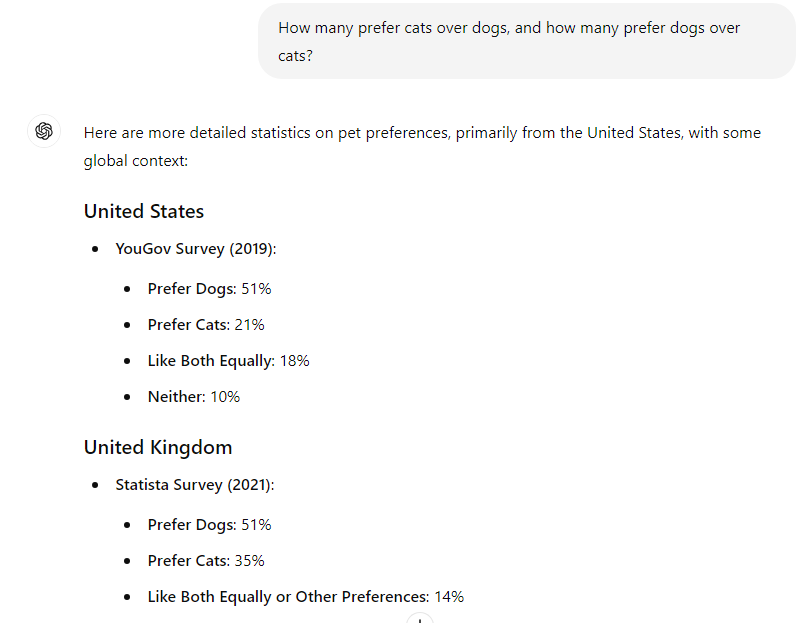This screenshot has width=801, height=623.
Task: Click "Like Both Equally or Other Preferences" line
Action: [288, 597]
